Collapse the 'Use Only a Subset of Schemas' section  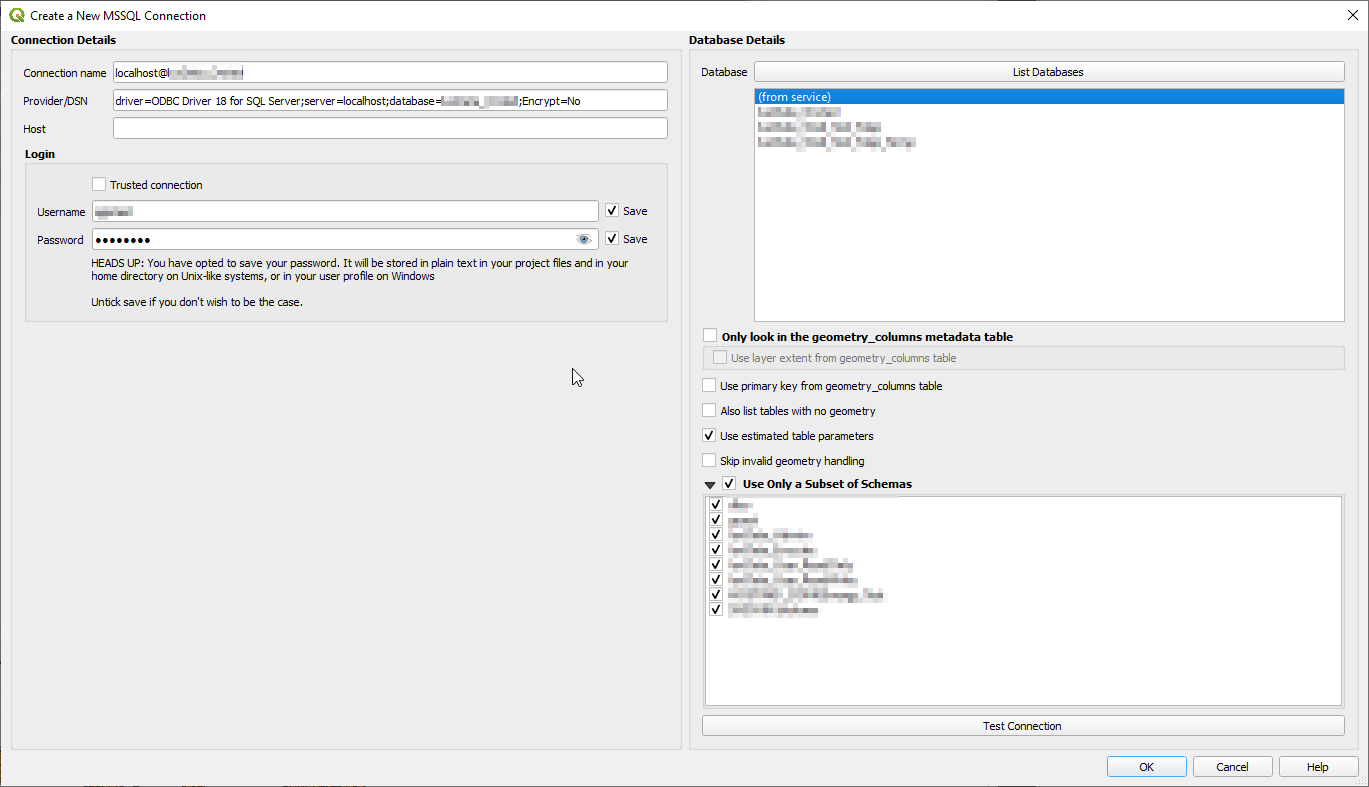[x=711, y=483]
